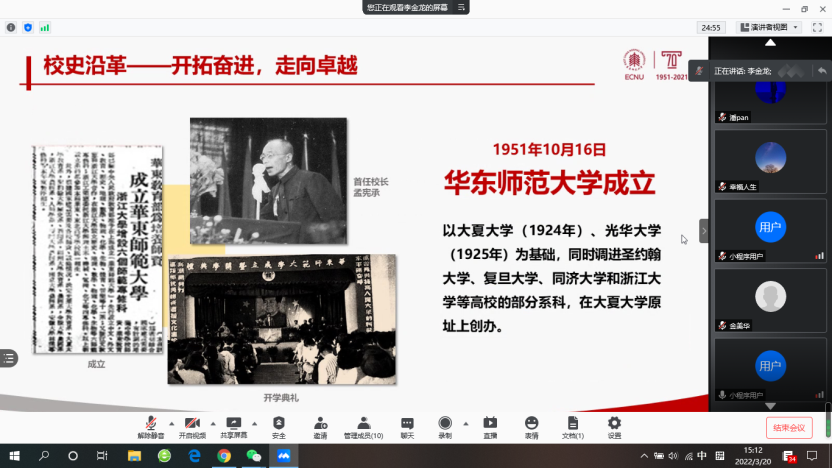832x468 pixels.
Task: Open the 邀请 invite option
Action: pos(320,427)
